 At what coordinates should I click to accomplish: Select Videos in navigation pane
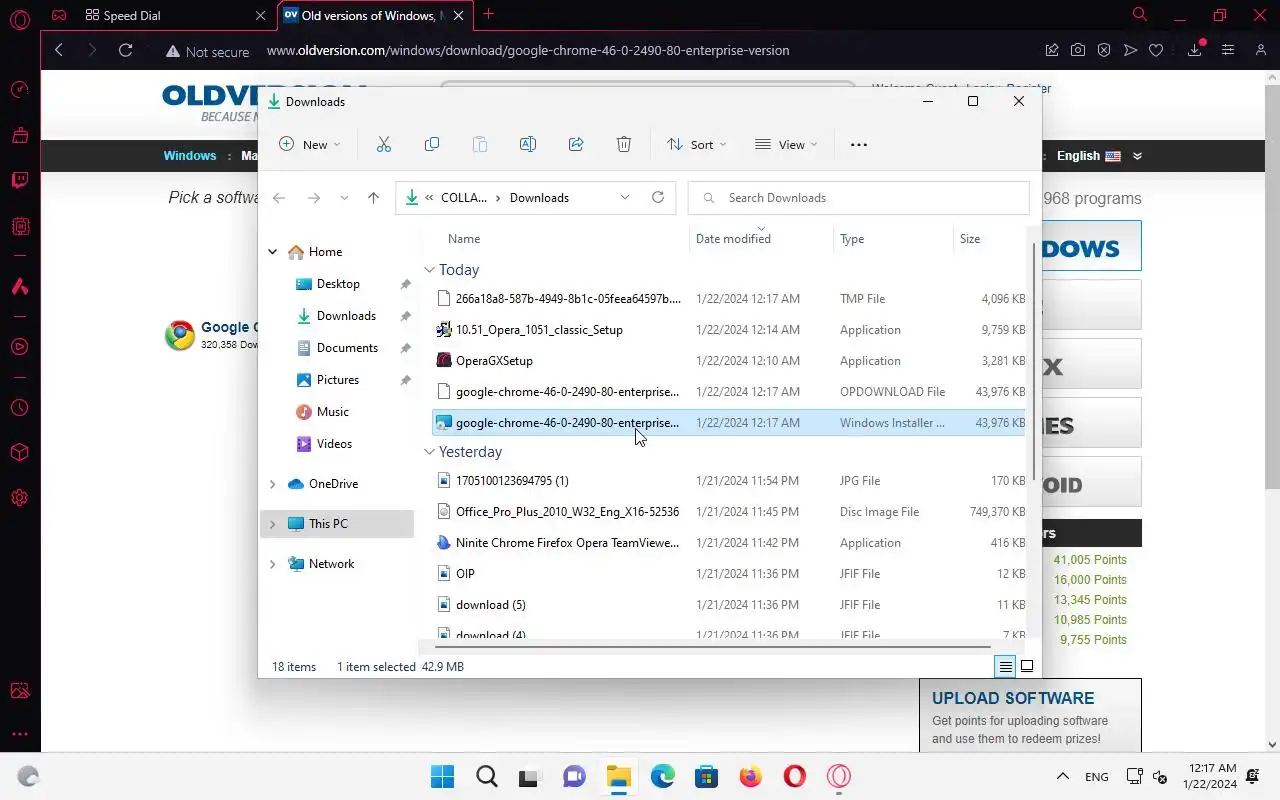(x=334, y=444)
